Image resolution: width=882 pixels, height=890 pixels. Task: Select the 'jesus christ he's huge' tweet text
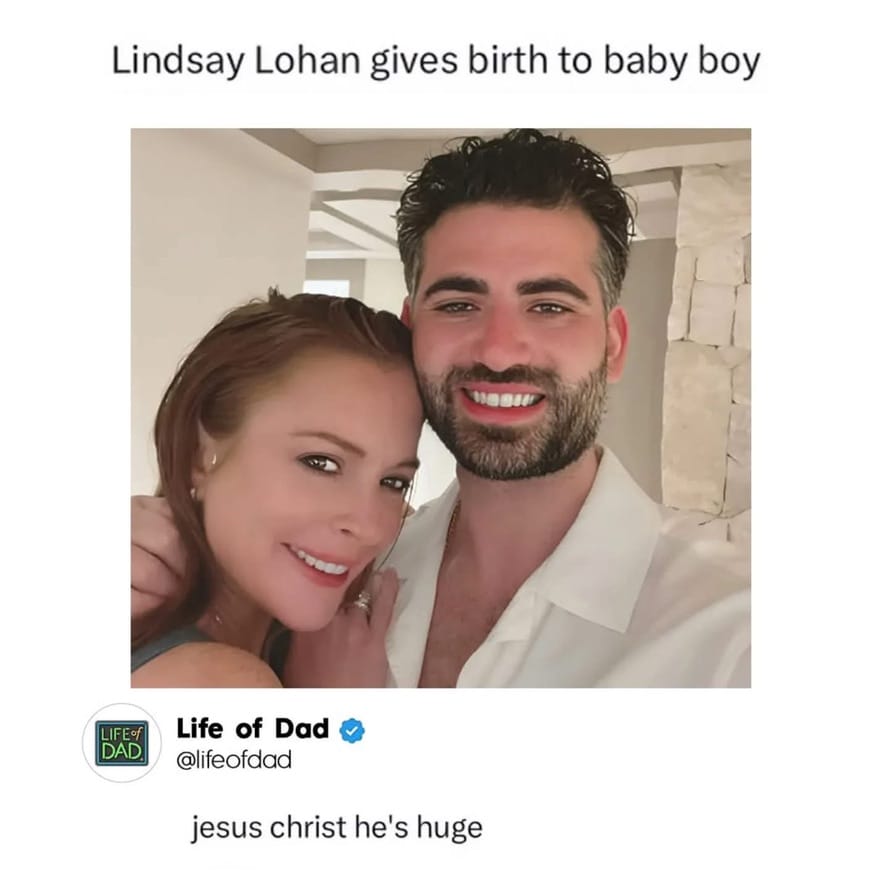pos(337,828)
